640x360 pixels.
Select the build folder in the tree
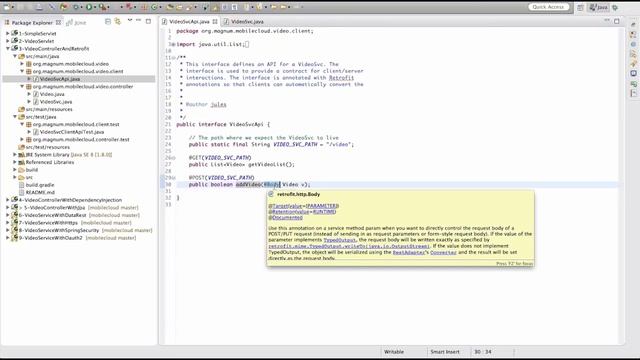coord(31,170)
